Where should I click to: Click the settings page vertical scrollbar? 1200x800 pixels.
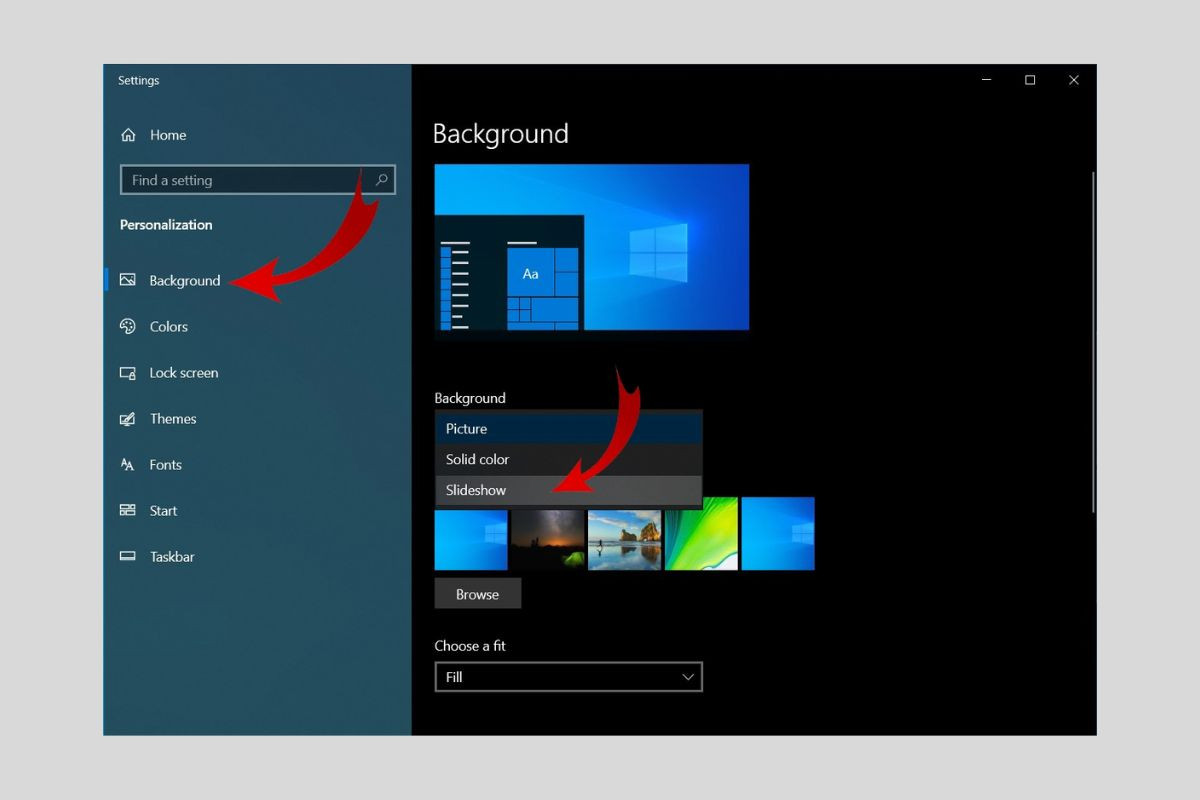pyautogui.click(x=1093, y=342)
